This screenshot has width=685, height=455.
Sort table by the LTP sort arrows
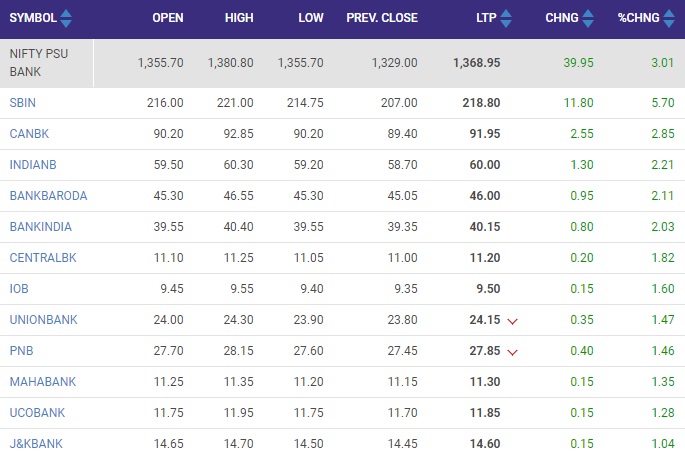pyautogui.click(x=506, y=18)
